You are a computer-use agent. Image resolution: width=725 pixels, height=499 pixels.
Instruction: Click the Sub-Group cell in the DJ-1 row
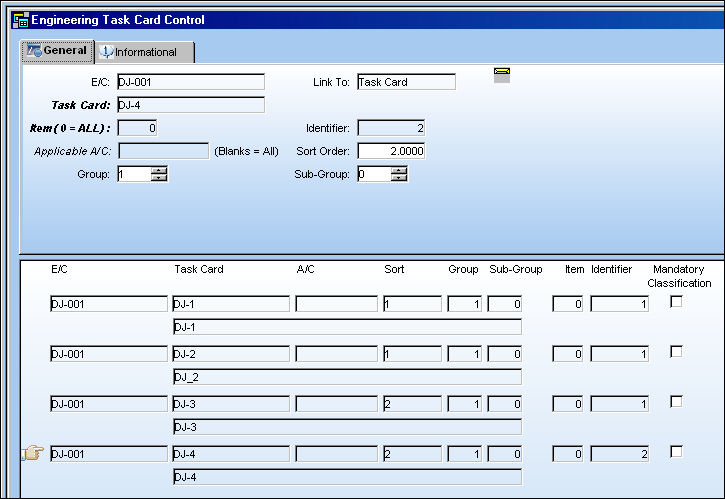pyautogui.click(x=505, y=304)
